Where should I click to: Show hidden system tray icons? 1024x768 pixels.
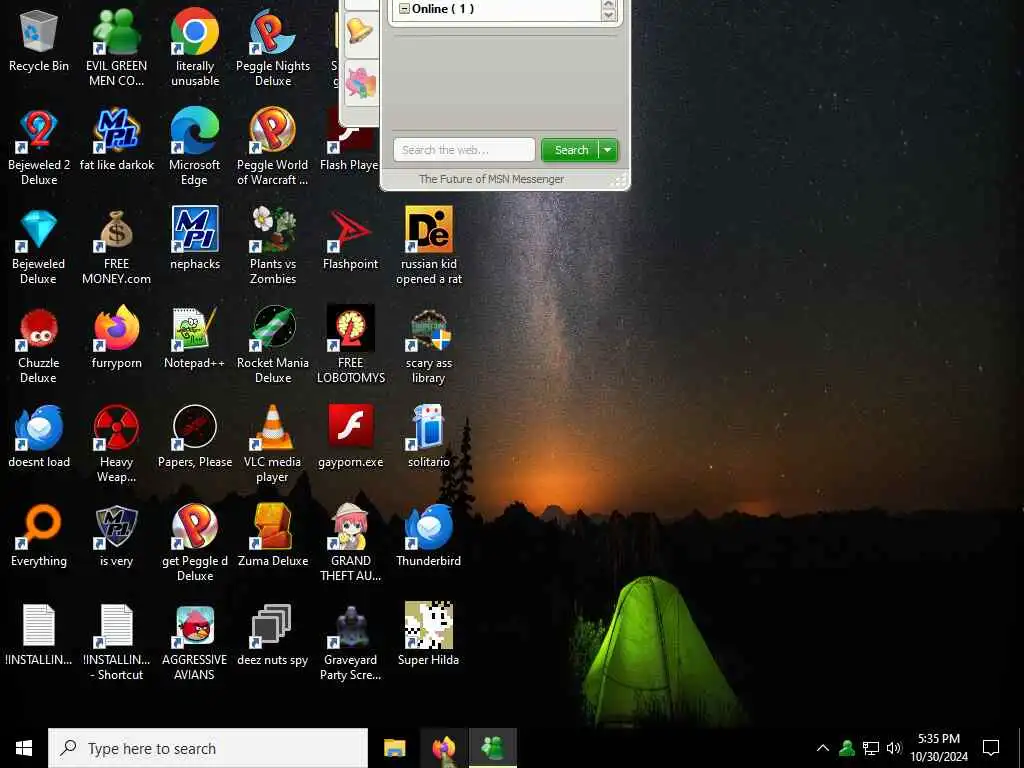point(823,748)
